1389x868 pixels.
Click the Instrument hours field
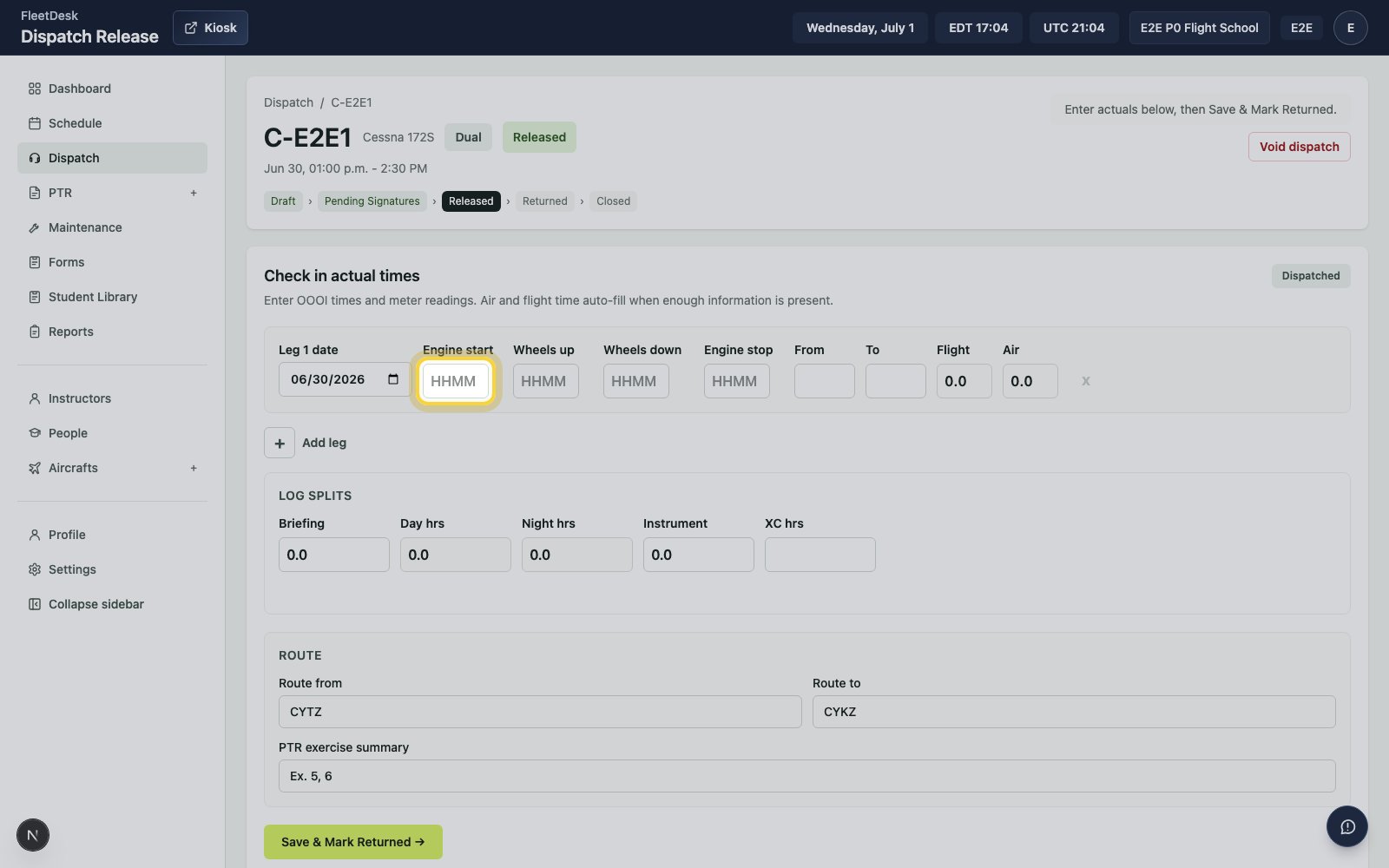[699, 555]
